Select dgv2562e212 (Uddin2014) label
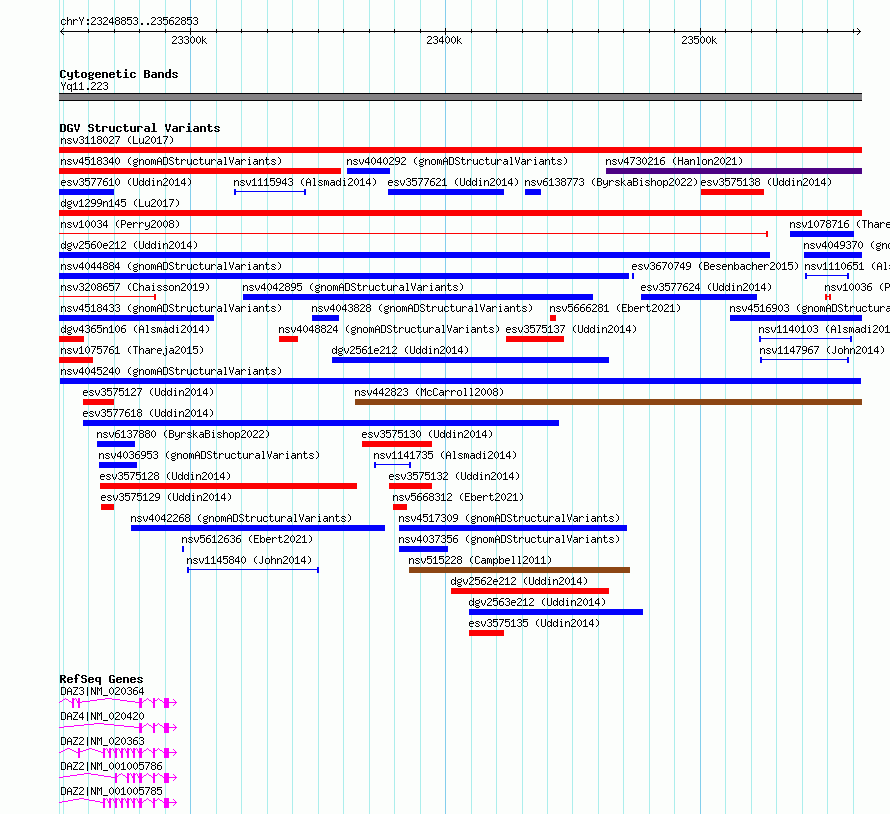The height and width of the screenshot is (814, 890). click(519, 581)
